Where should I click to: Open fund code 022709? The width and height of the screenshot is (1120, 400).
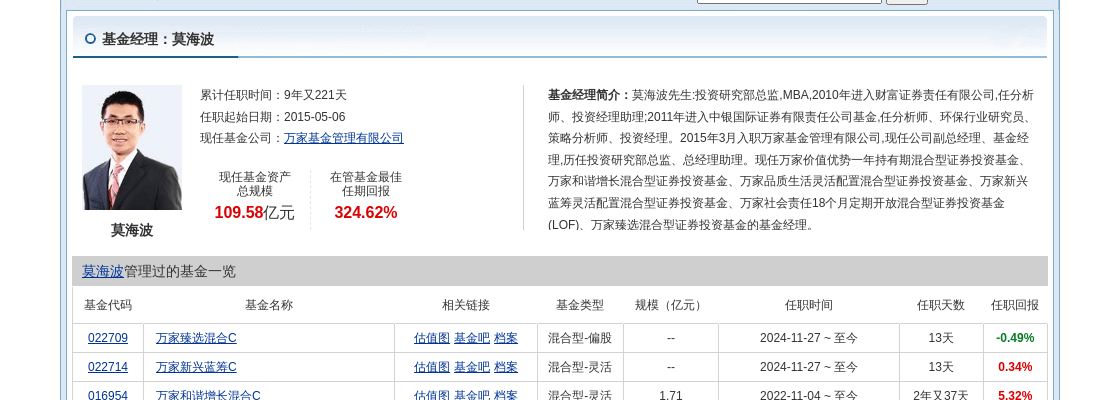coord(108,338)
